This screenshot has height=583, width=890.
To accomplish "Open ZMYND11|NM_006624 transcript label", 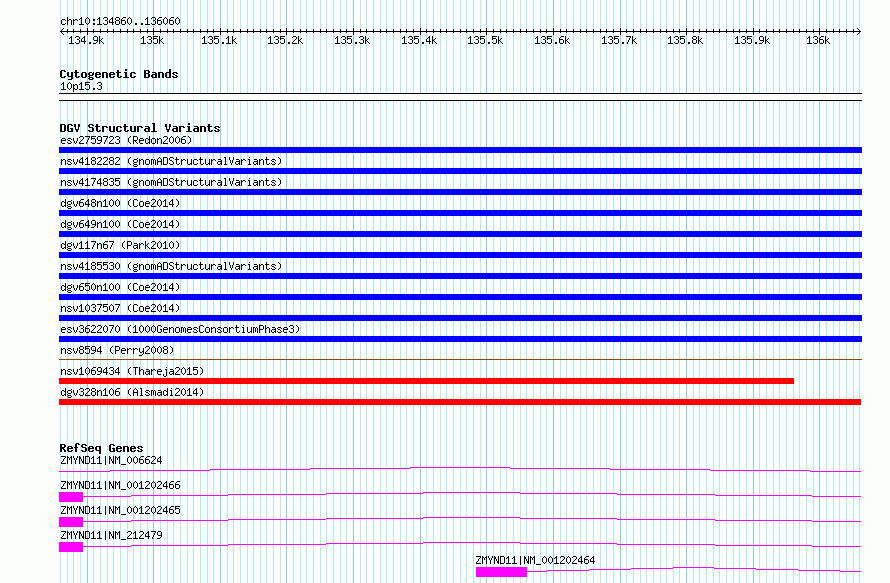I will [x=111, y=460].
